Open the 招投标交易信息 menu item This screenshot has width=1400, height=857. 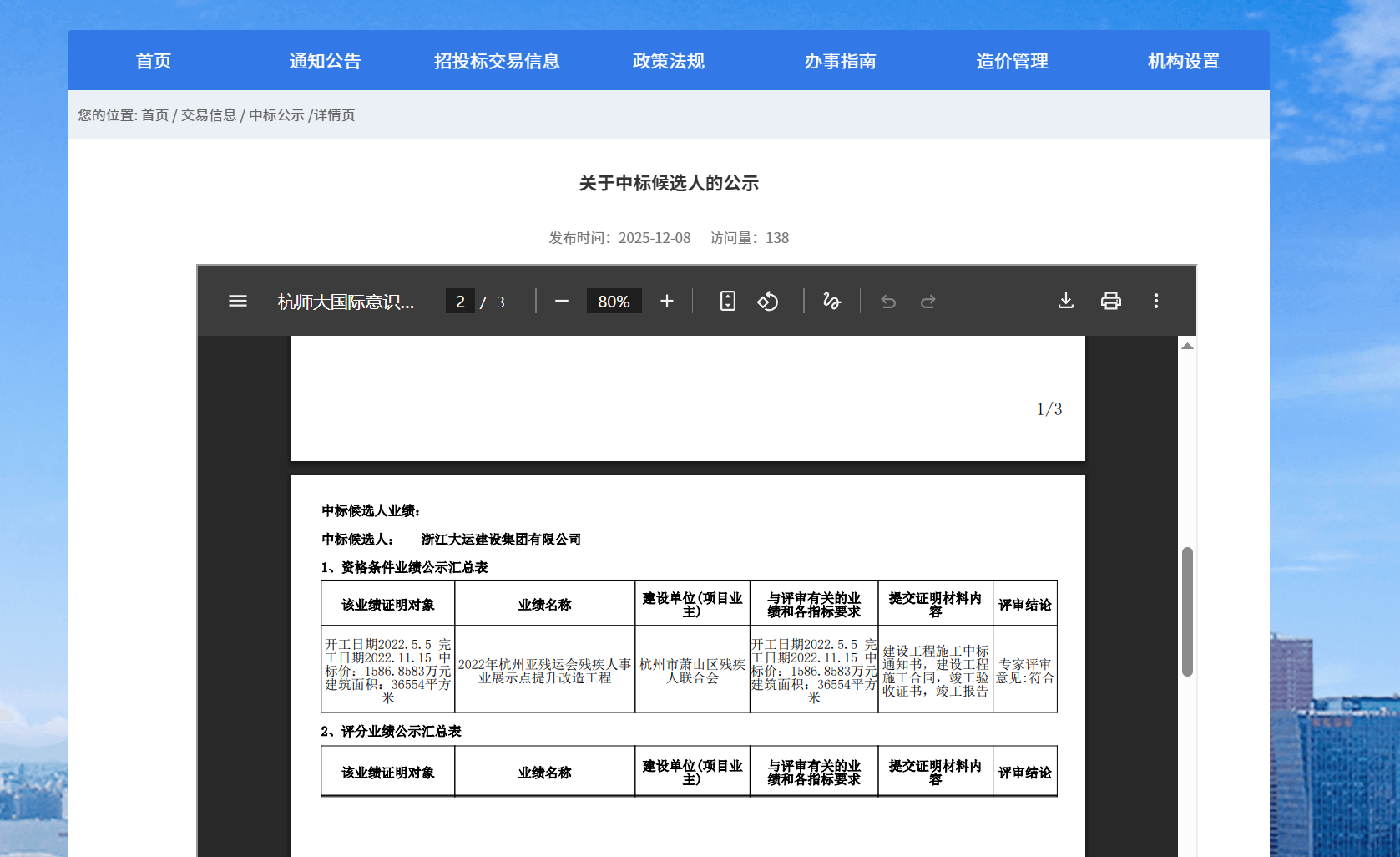pyautogui.click(x=497, y=61)
